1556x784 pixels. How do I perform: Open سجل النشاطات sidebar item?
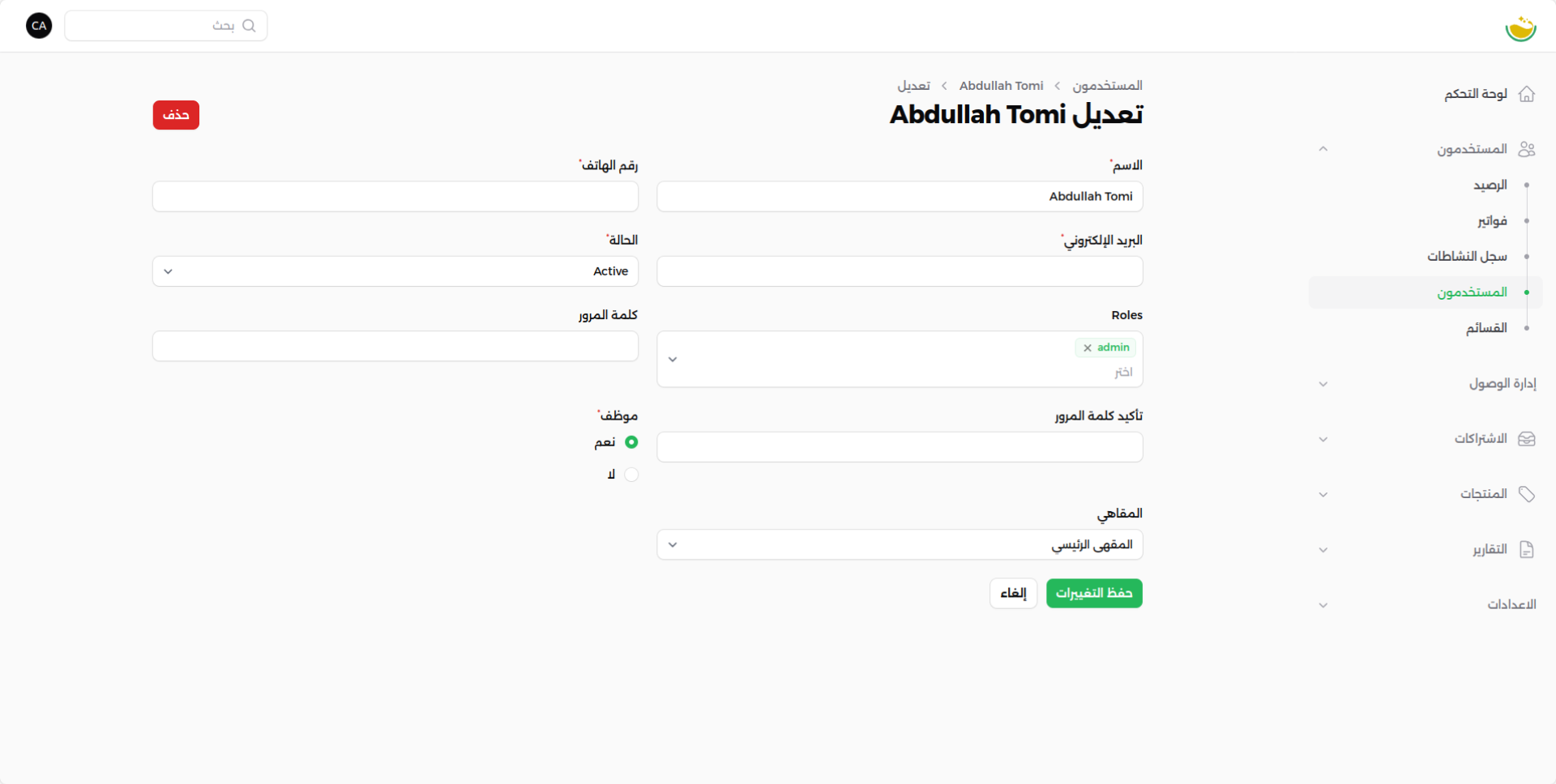(1467, 257)
